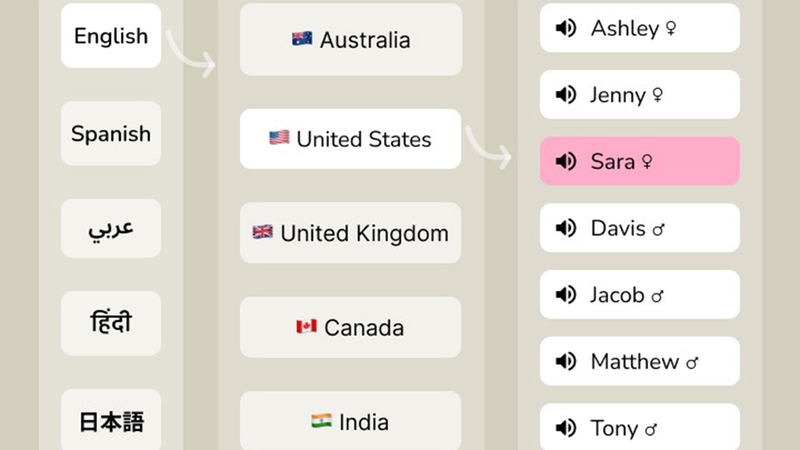The height and width of the screenshot is (450, 800).
Task: Select United Kingdom region
Action: click(x=351, y=233)
